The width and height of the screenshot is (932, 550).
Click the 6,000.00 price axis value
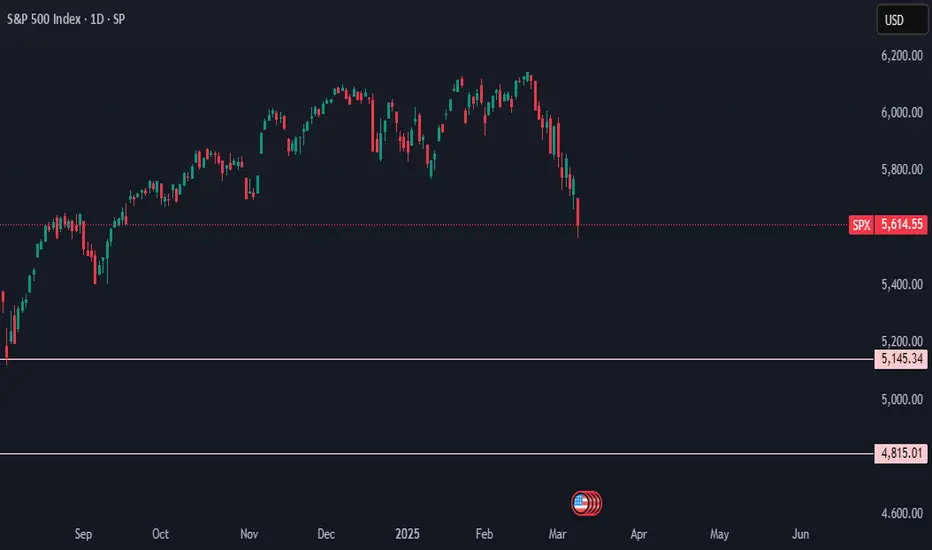pyautogui.click(x=902, y=113)
